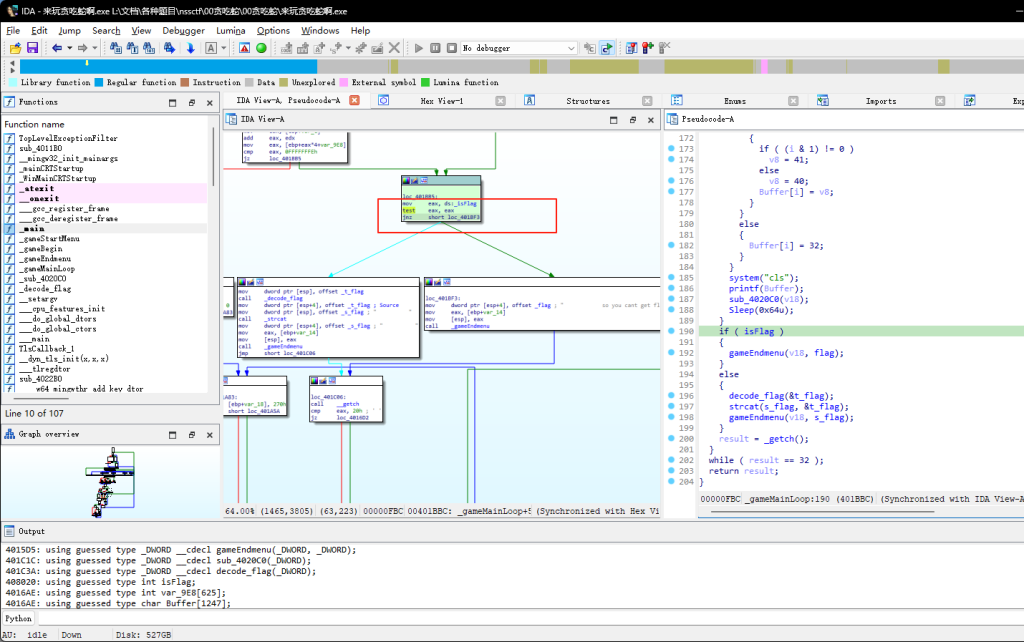
Task: Click the icon right after the debugger combo
Action: pyautogui.click(x=590, y=48)
